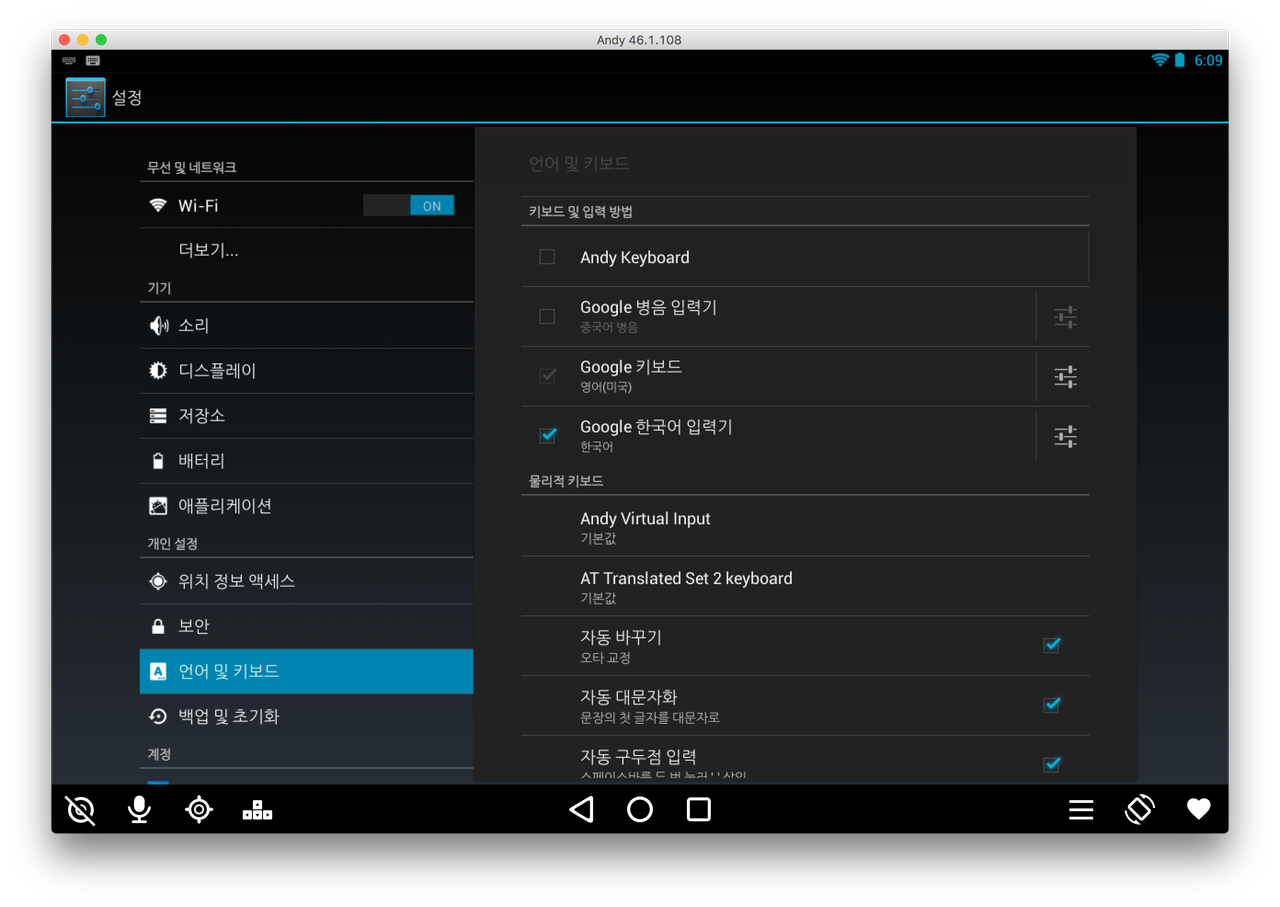Click the language and keyboard icon

158,671
